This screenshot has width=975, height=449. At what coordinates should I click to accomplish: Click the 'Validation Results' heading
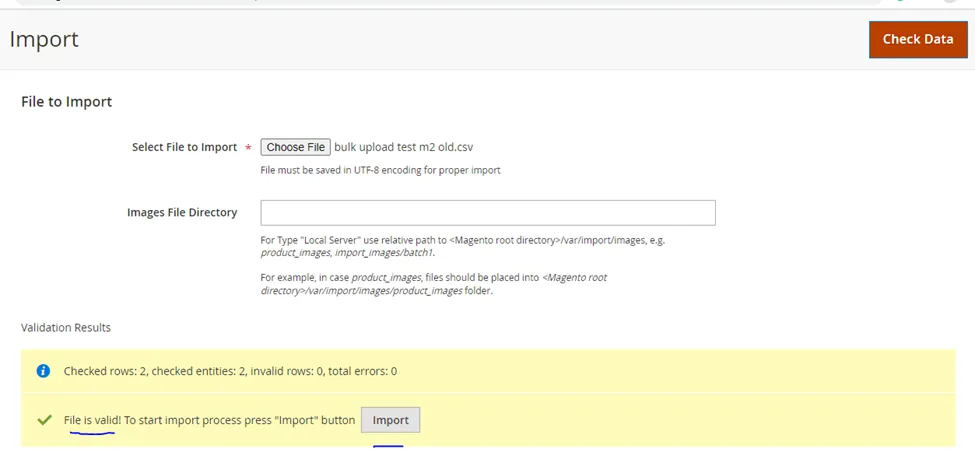coord(66,327)
